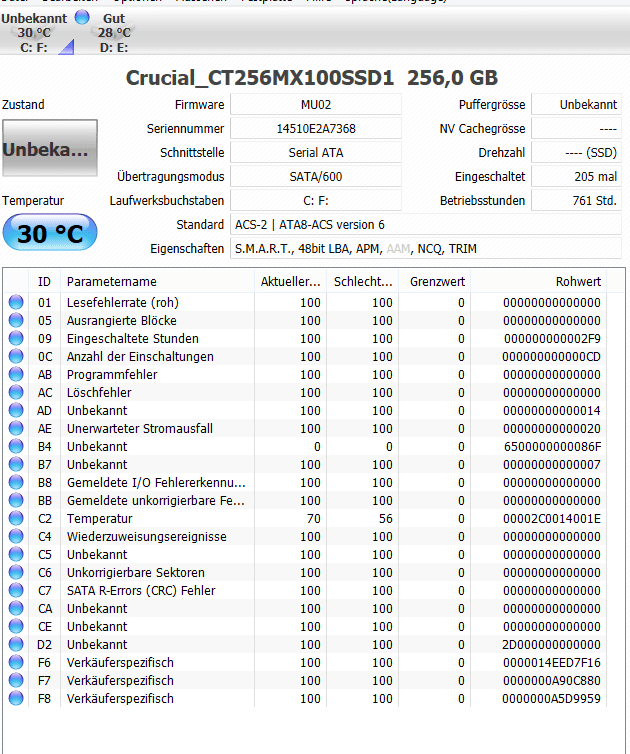Image resolution: width=630 pixels, height=754 pixels.
Task: Click the Standard field ACS-2 | ATA8-ACS
Action: pyautogui.click(x=426, y=225)
